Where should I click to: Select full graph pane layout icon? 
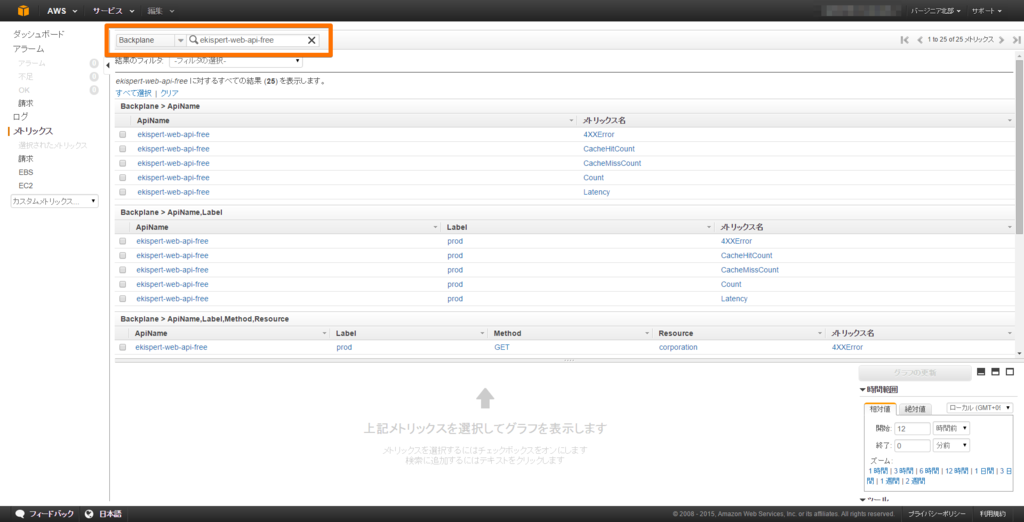pyautogui.click(x=1010, y=372)
